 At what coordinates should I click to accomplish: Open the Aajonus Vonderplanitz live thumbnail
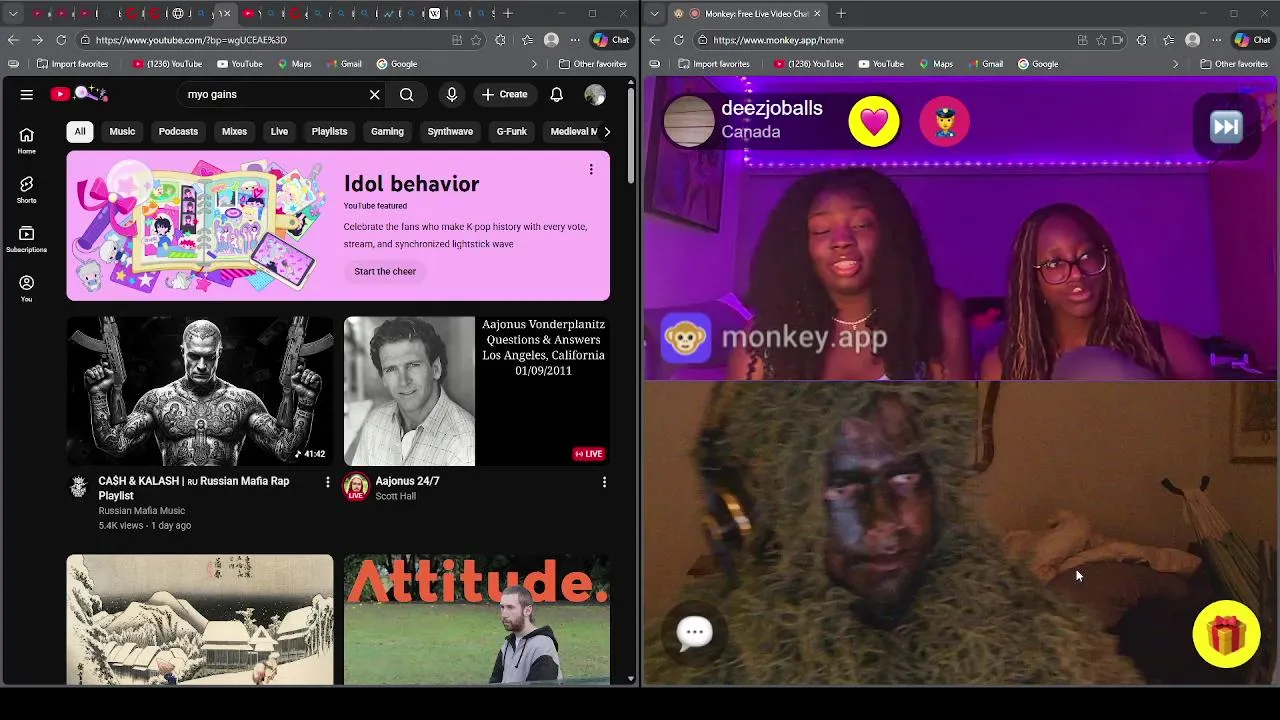point(477,391)
